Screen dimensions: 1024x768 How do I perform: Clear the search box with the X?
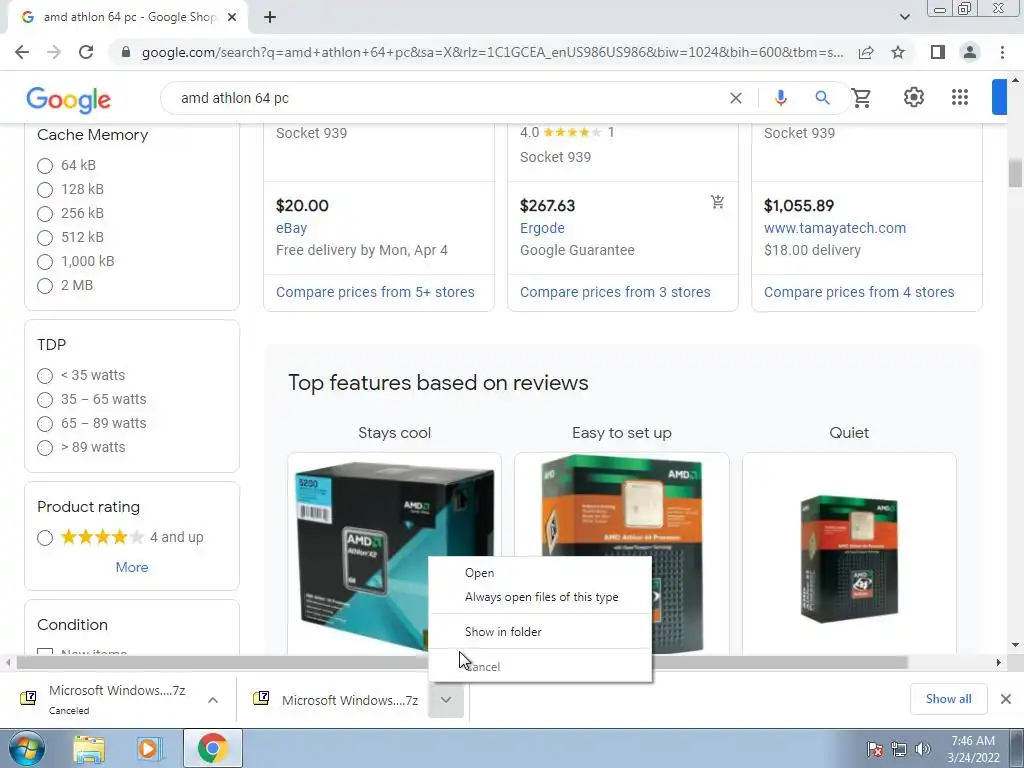pos(736,98)
